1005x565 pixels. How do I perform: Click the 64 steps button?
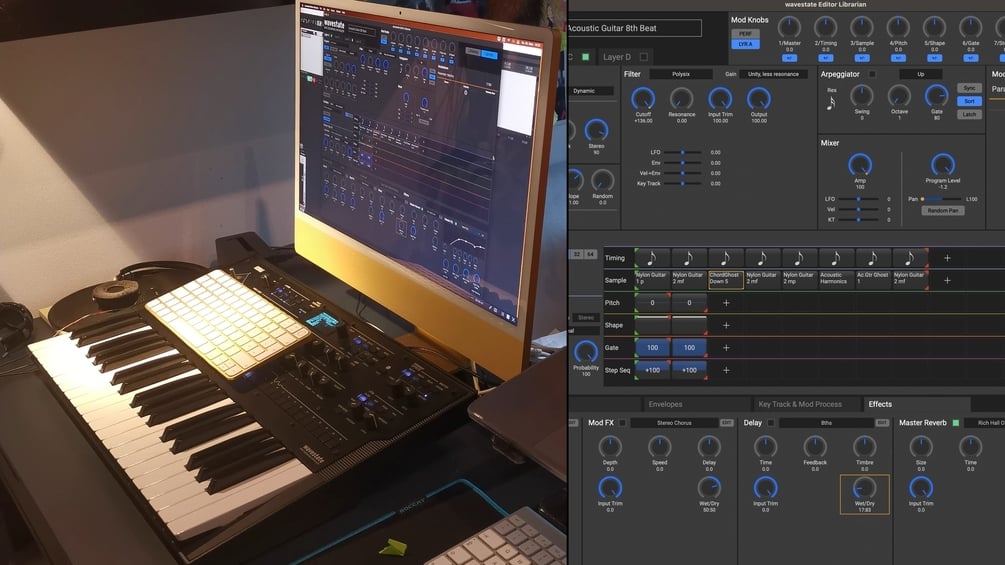pos(590,254)
